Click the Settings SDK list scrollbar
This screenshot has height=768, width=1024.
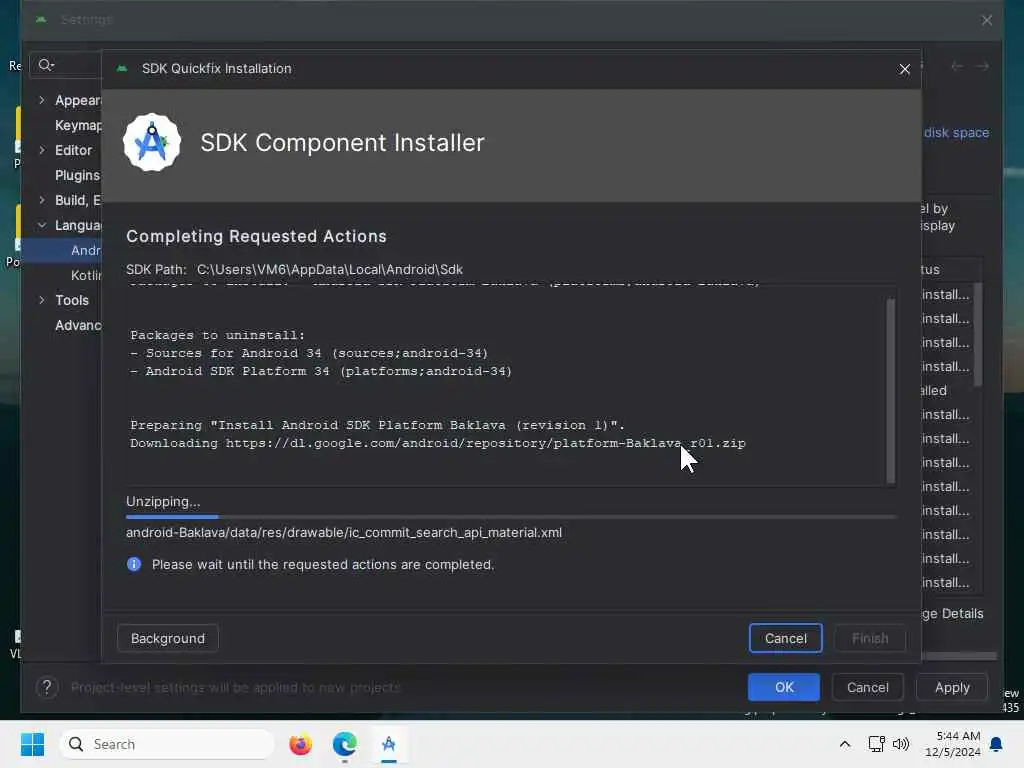pyautogui.click(x=978, y=334)
